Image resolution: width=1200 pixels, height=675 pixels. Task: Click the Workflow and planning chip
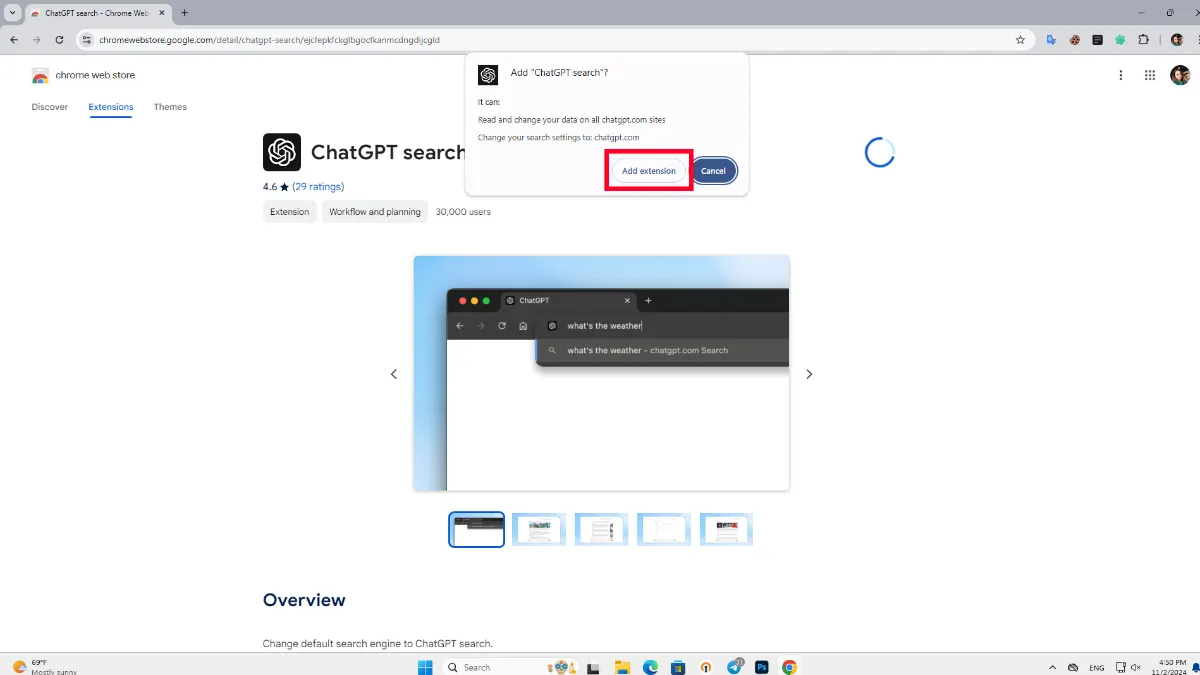[x=375, y=212]
